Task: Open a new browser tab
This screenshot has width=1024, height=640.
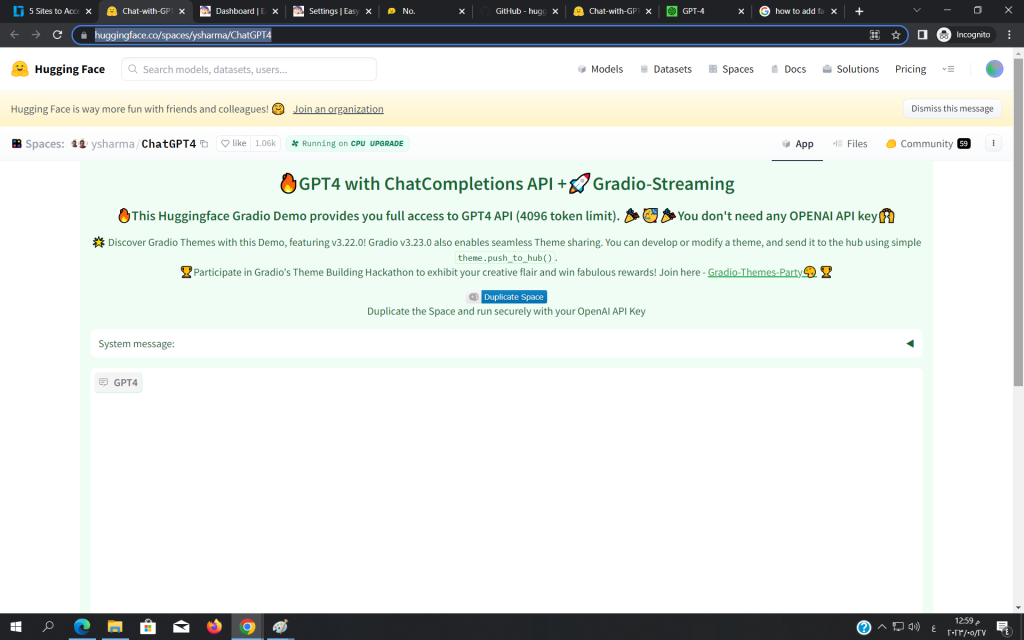Action: click(x=859, y=11)
